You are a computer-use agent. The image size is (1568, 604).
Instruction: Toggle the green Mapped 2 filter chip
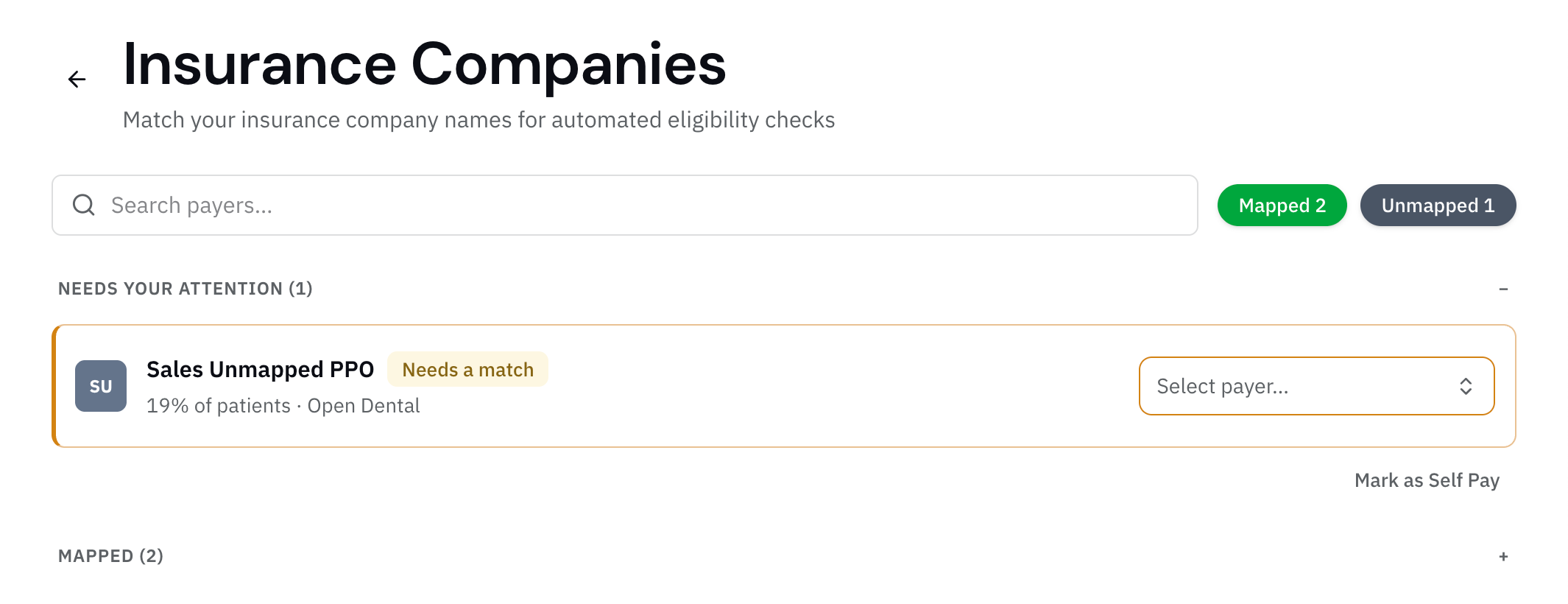[1282, 205]
